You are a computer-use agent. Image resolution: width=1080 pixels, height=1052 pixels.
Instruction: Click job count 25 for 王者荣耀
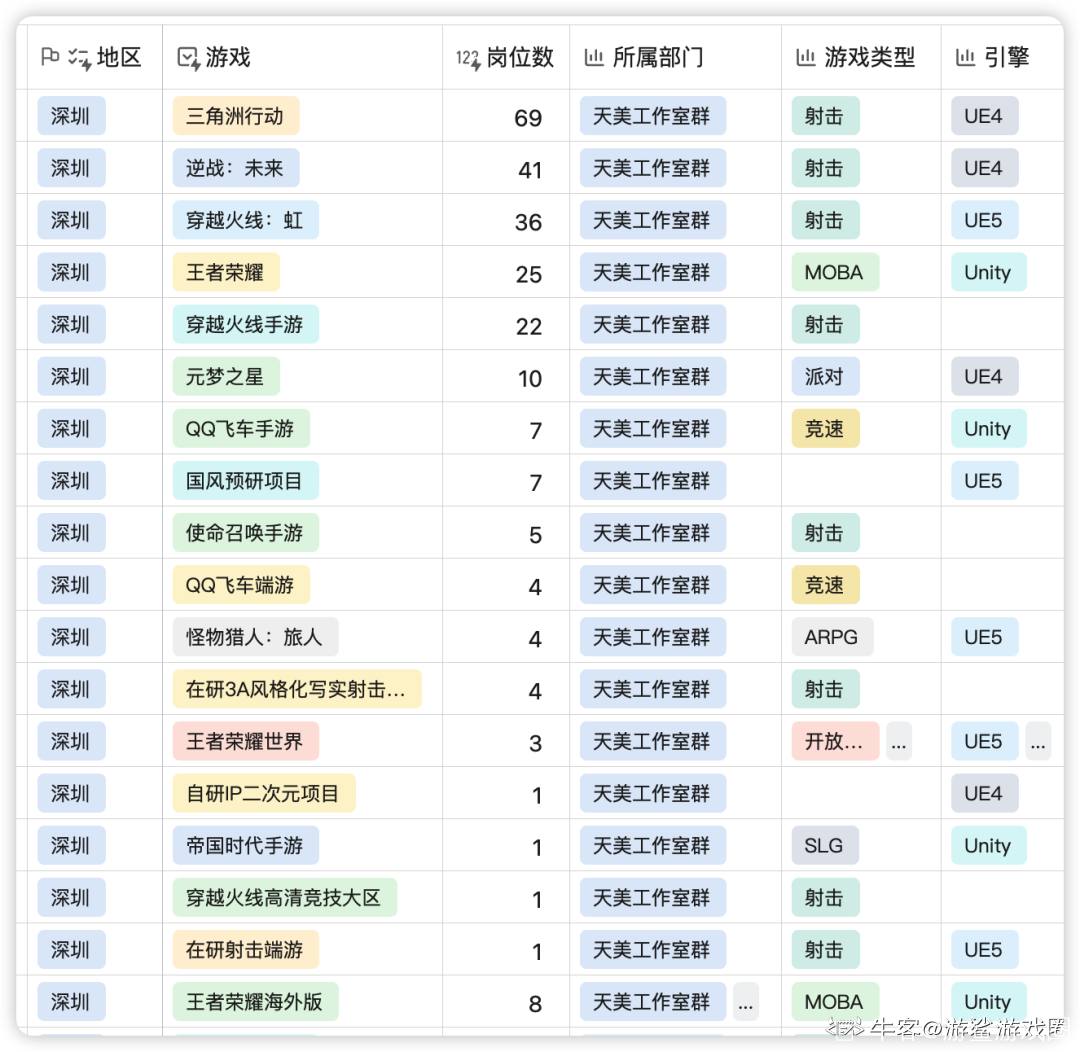(x=528, y=274)
